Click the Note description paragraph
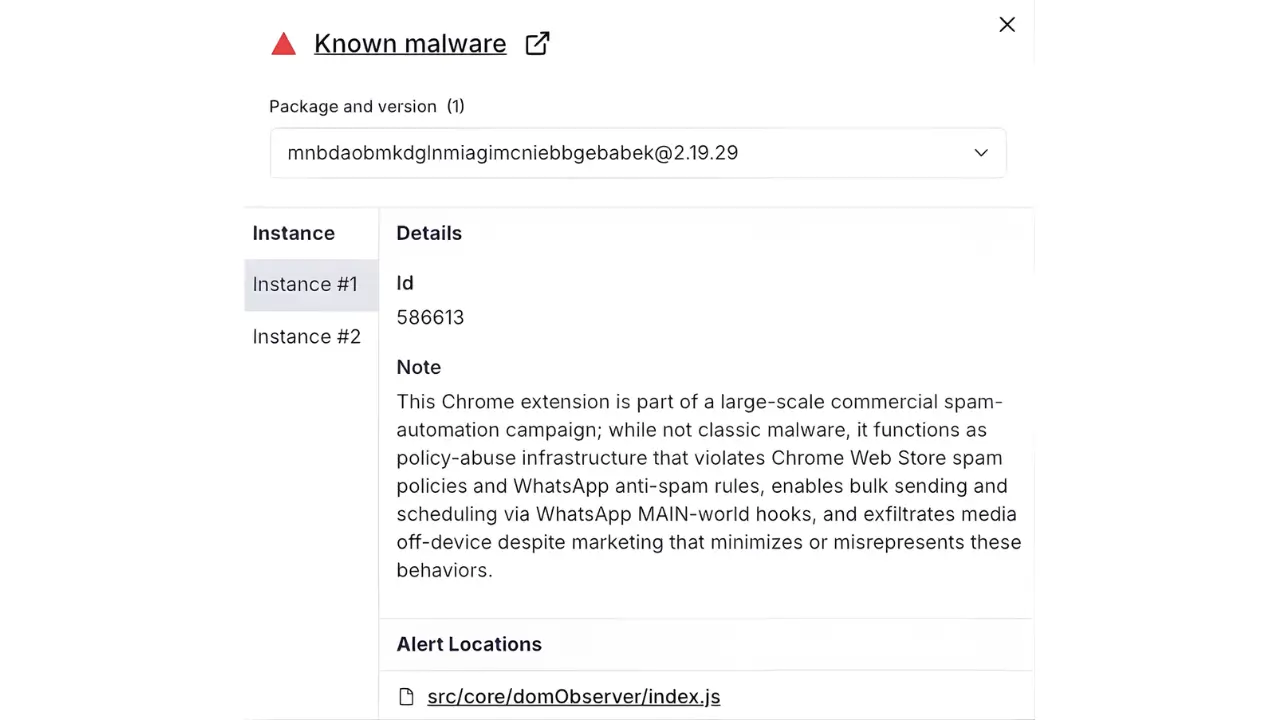The width and height of the screenshot is (1280, 720). point(708,486)
